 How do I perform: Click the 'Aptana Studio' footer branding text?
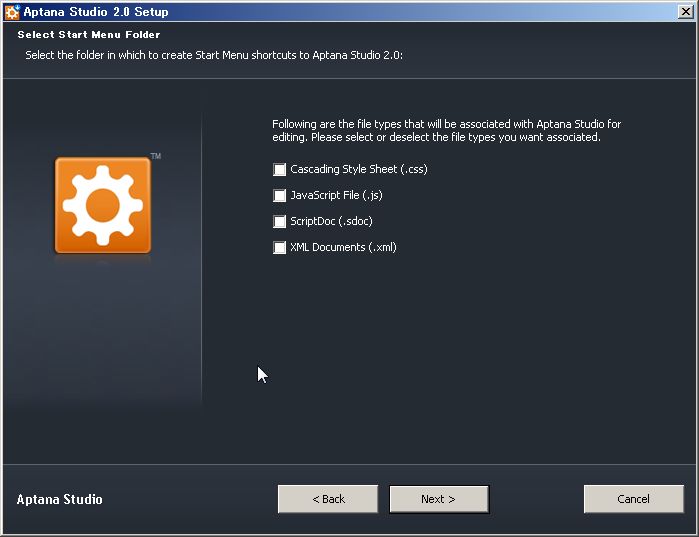pos(60,499)
